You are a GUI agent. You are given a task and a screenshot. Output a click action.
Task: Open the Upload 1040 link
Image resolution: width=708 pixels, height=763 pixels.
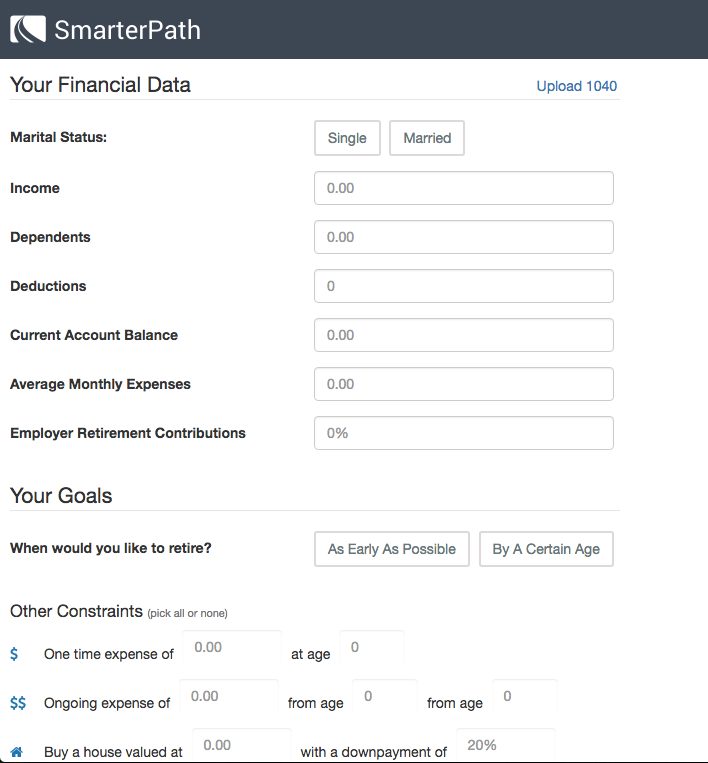tap(577, 86)
